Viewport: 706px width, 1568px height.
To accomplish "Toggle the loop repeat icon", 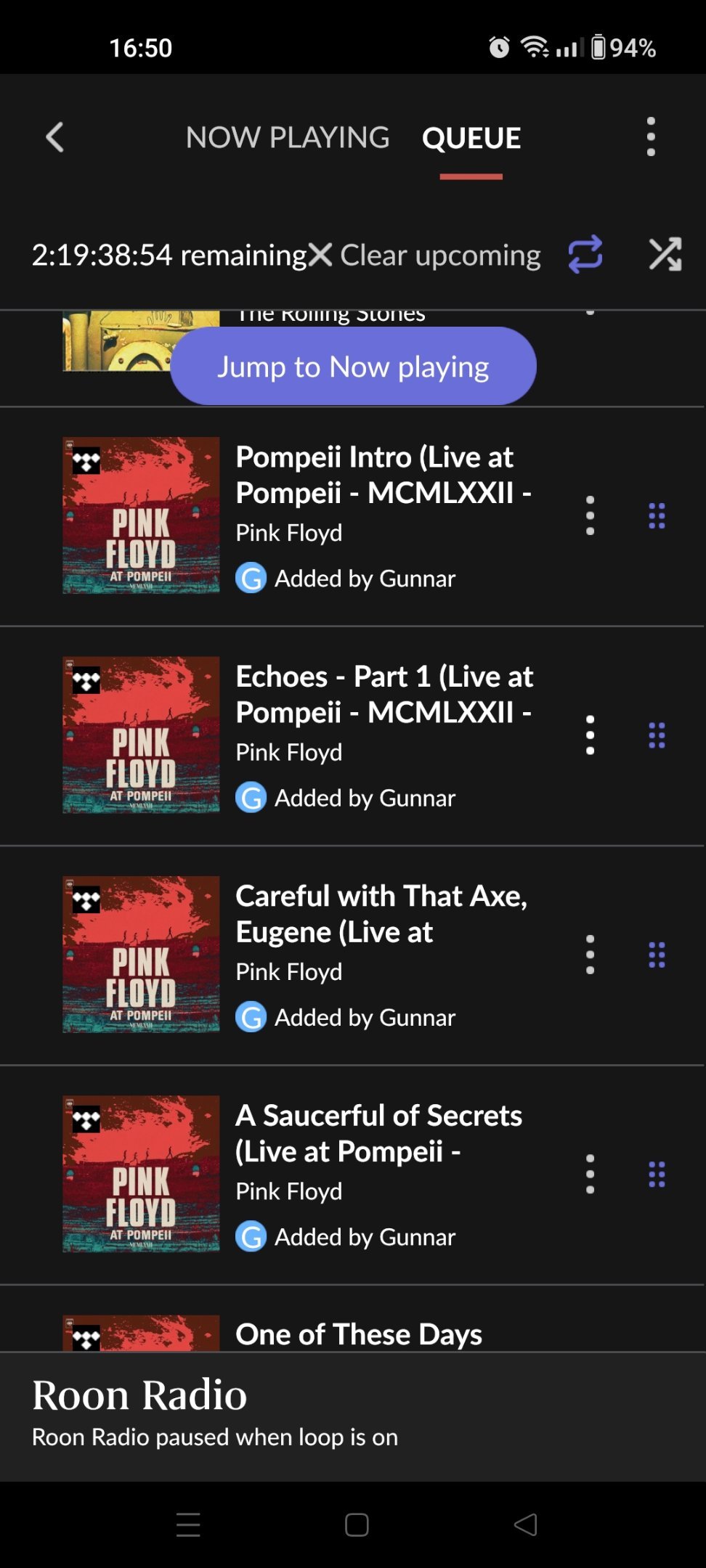I will [x=585, y=255].
